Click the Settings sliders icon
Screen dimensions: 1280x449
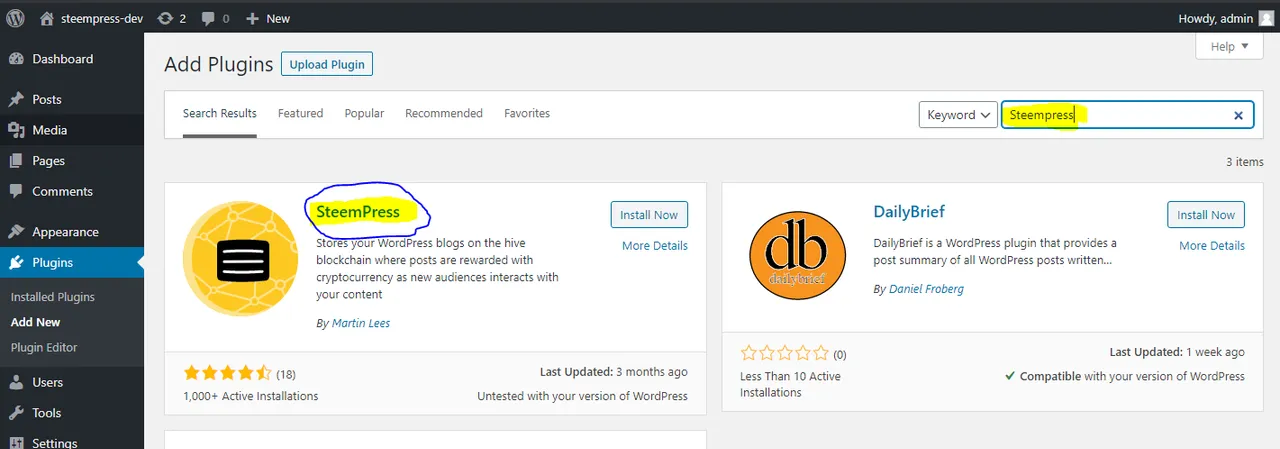click(x=16, y=442)
